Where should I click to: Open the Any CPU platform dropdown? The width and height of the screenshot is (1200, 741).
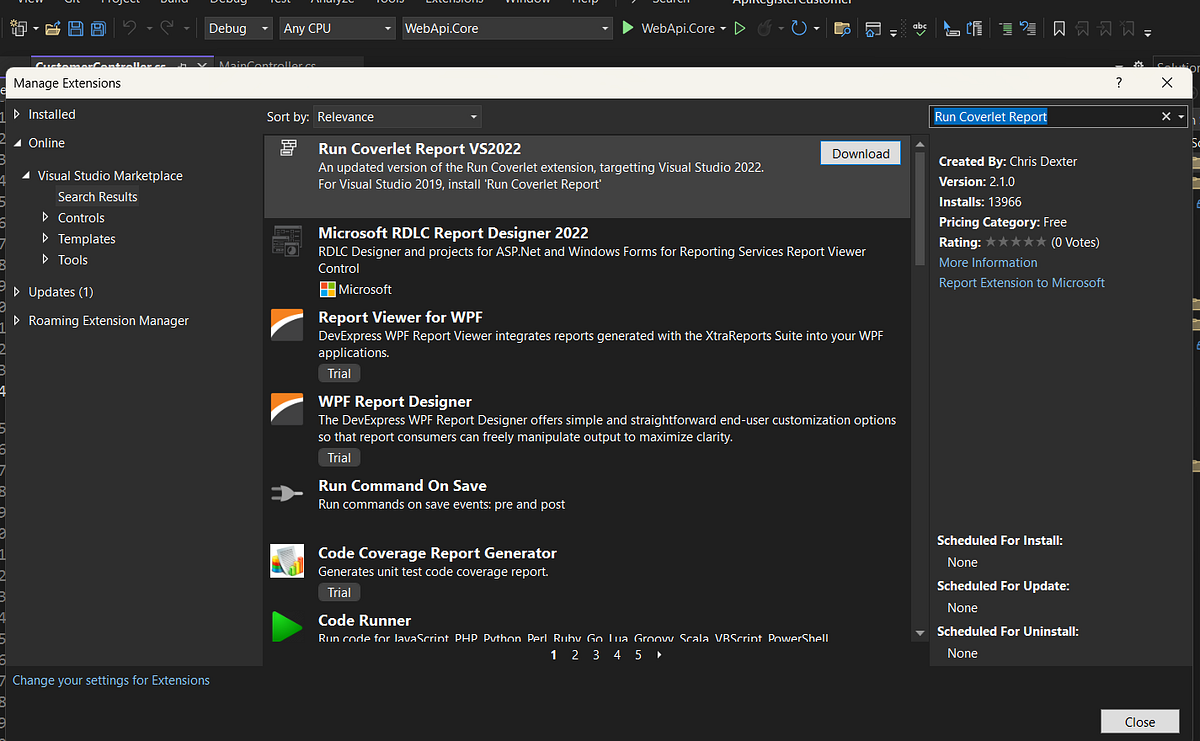pyautogui.click(x=337, y=28)
